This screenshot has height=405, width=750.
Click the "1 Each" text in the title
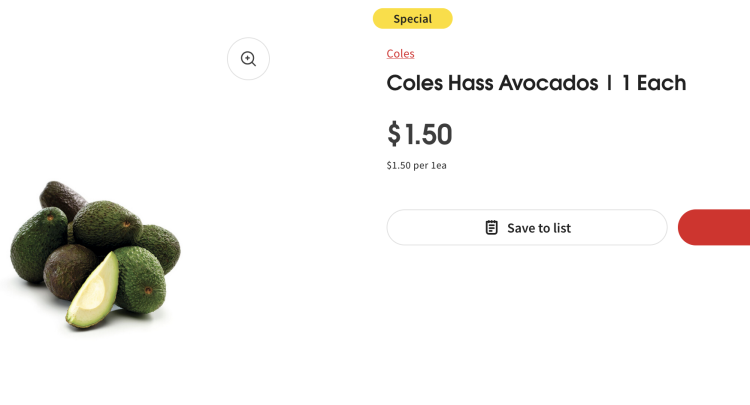654,83
